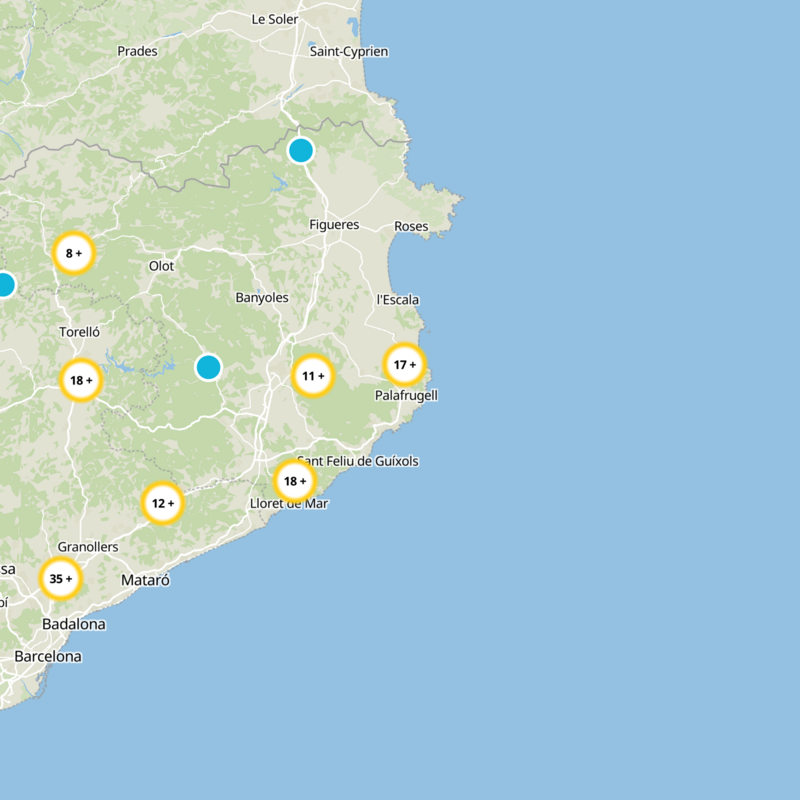
Task: Click the Sant Feliu de Guíxols label
Action: (358, 461)
